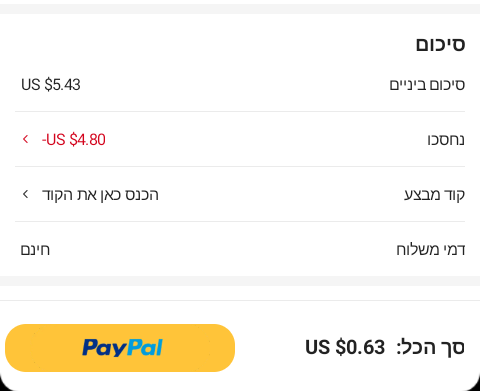This screenshot has width=480, height=391.
Task: Select the US $5.43 subtotal amount
Action: (51, 85)
